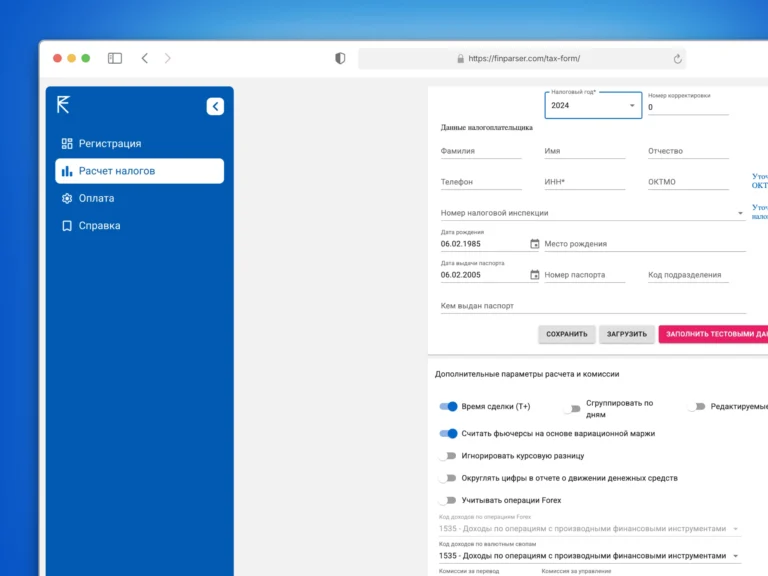Disable the Время сделки (T+) toggle
Viewport: 768px width, 576px height.
[x=448, y=407]
